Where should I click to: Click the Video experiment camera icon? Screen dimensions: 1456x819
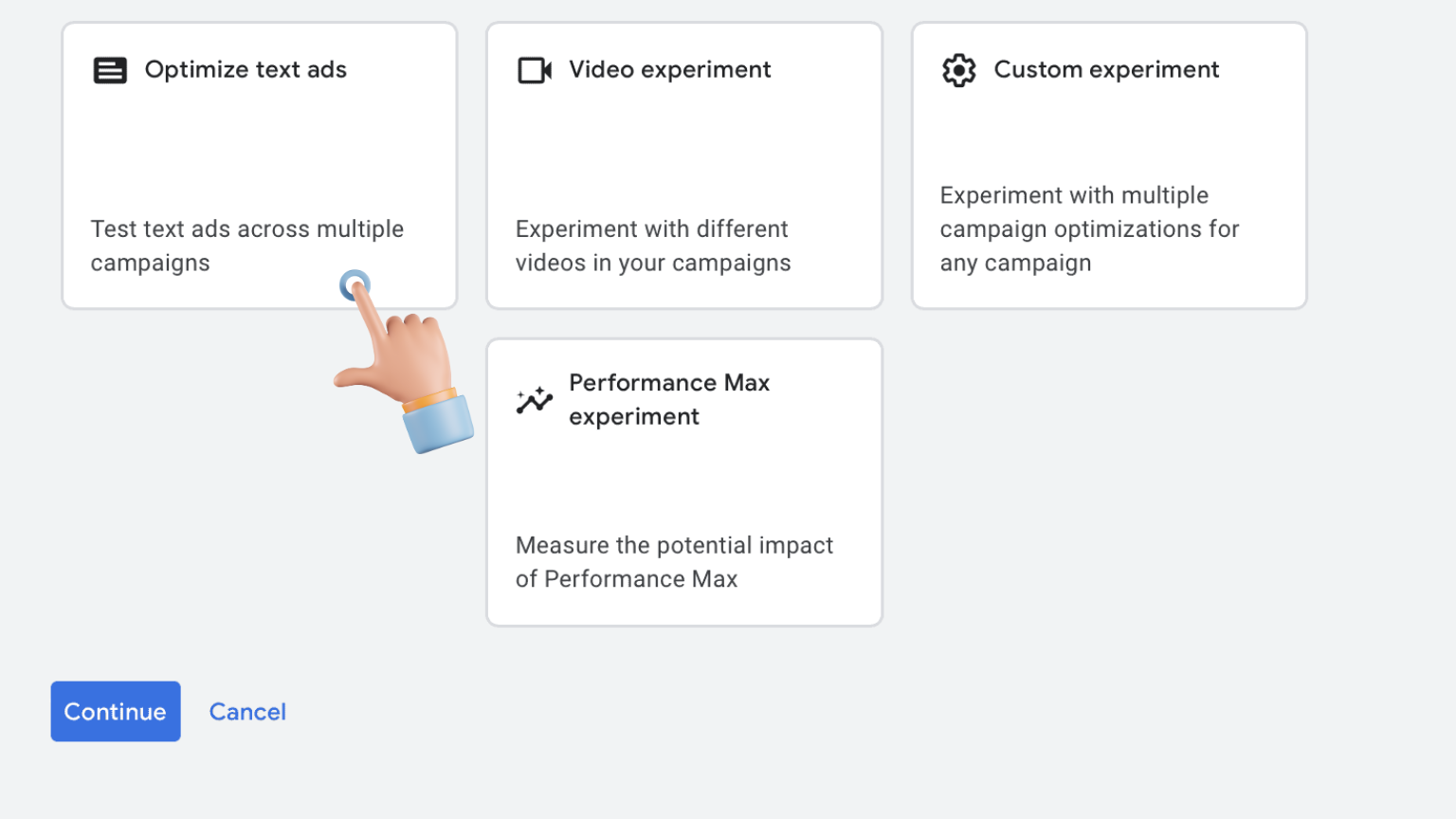pos(535,70)
